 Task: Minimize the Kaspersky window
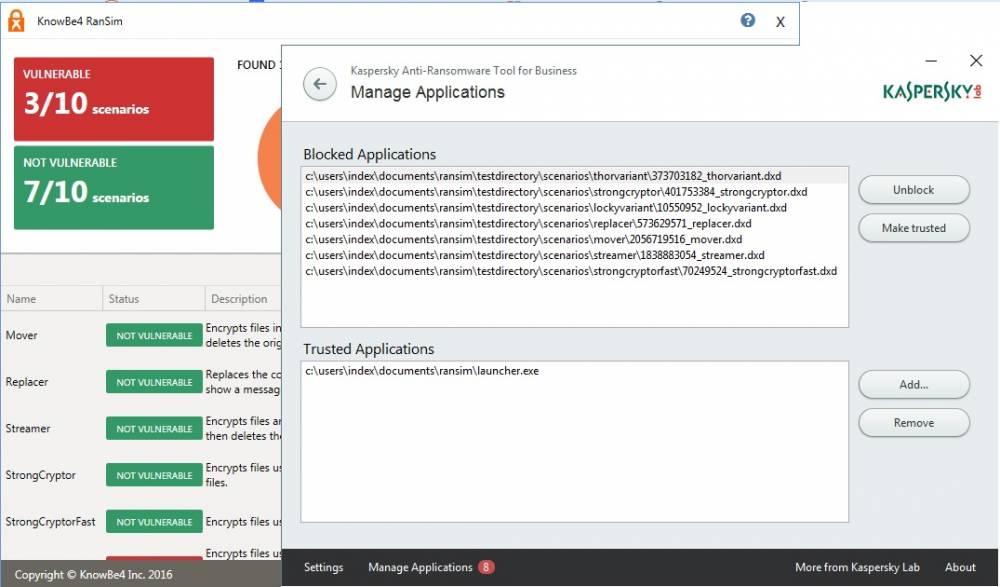(x=931, y=61)
